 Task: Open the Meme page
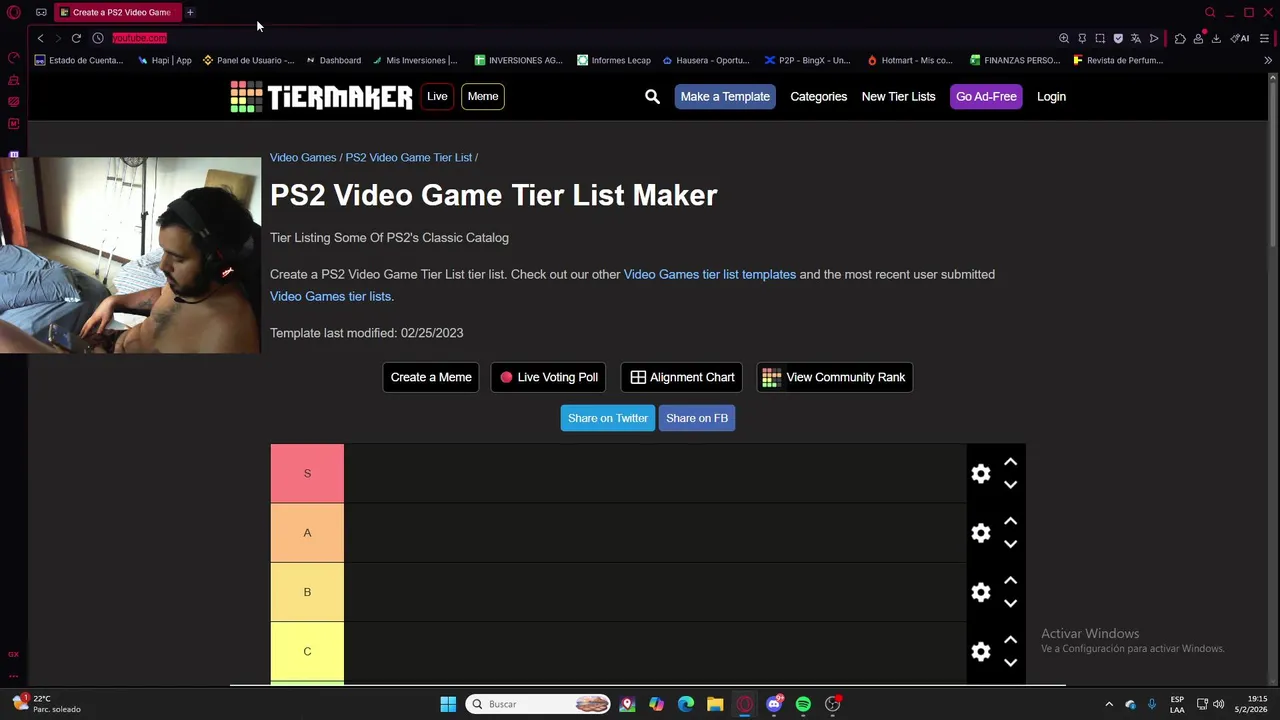pyautogui.click(x=483, y=97)
